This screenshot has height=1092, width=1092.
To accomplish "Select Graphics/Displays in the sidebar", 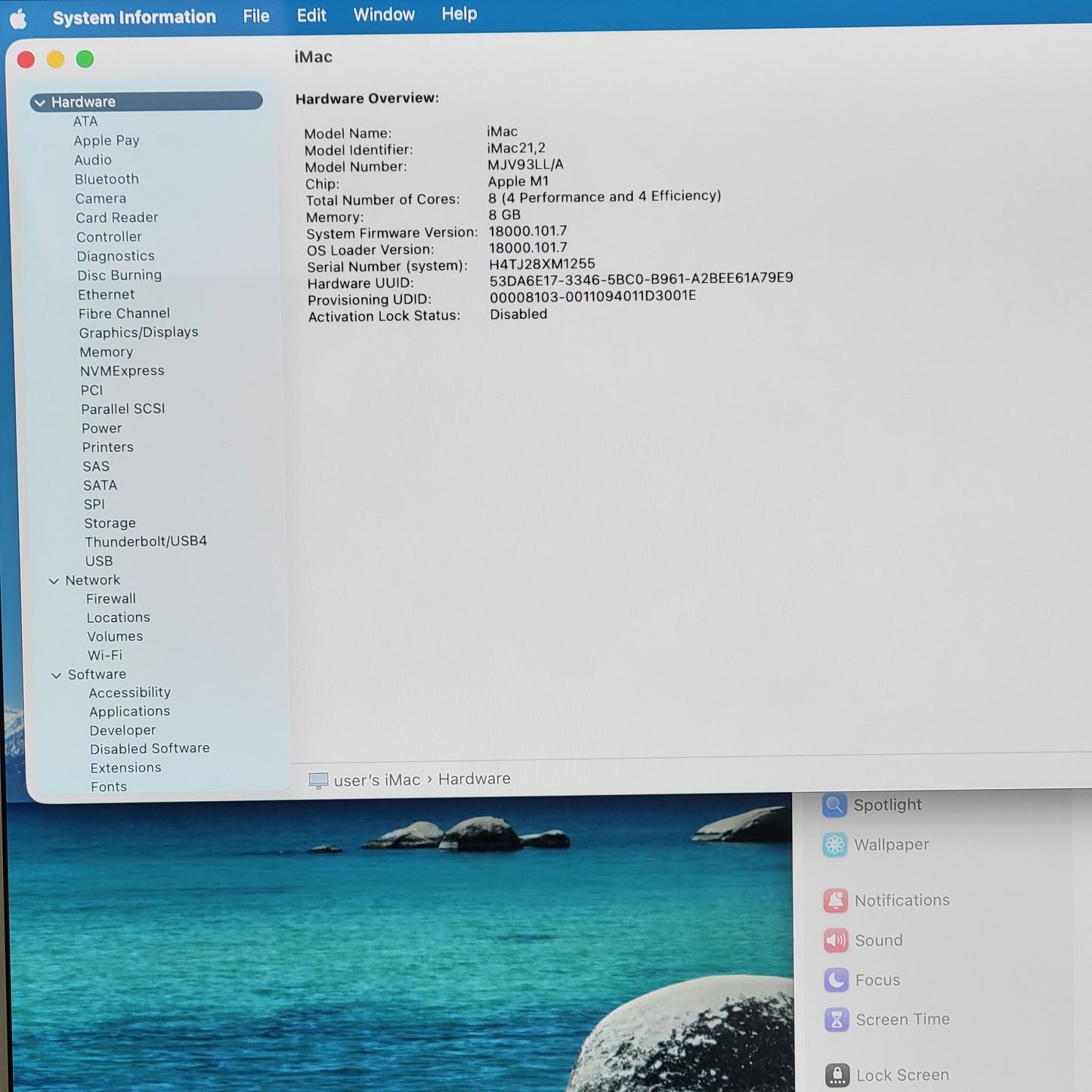I will (x=139, y=333).
